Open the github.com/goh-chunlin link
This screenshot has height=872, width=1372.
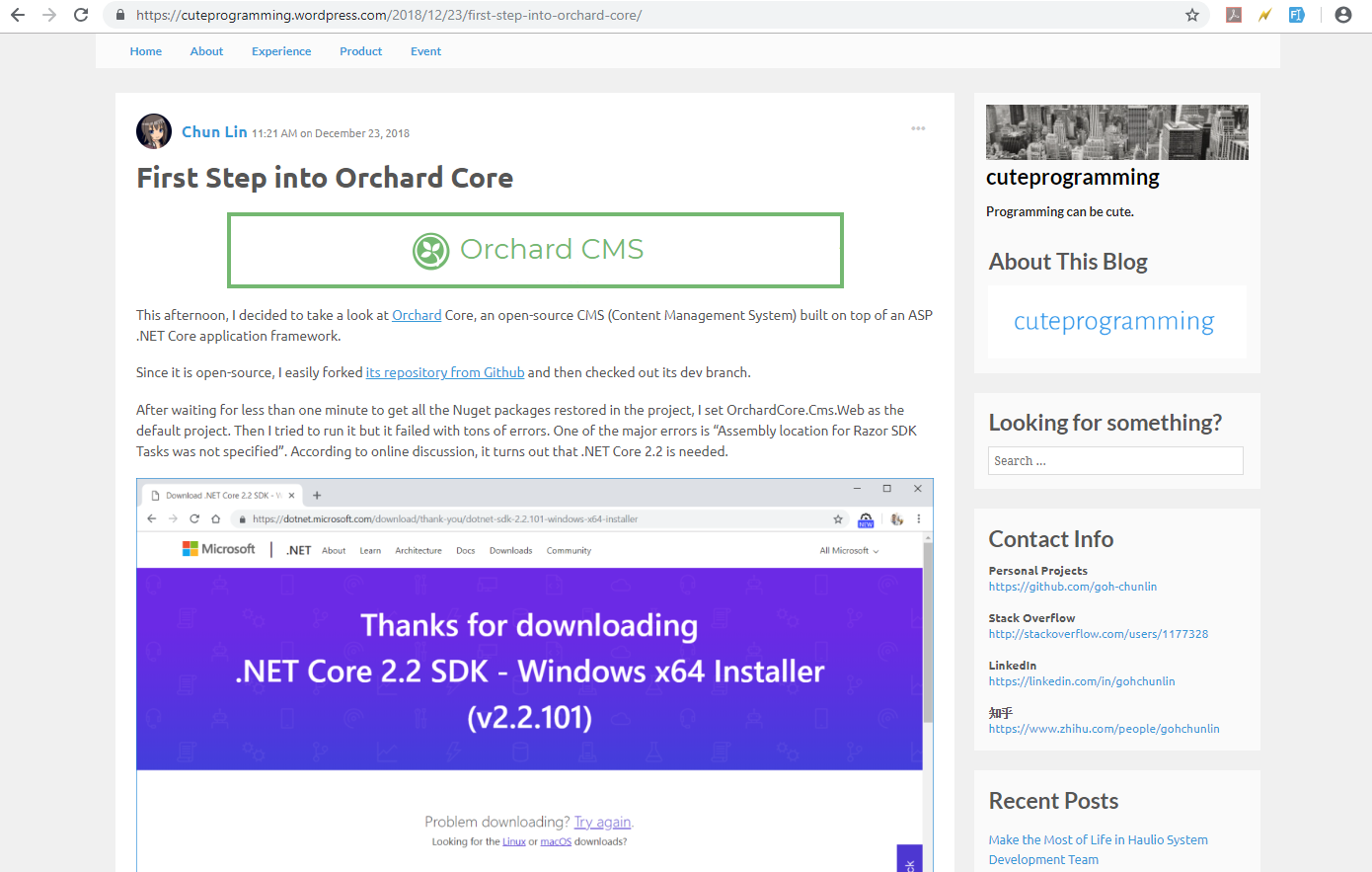coord(1073,587)
